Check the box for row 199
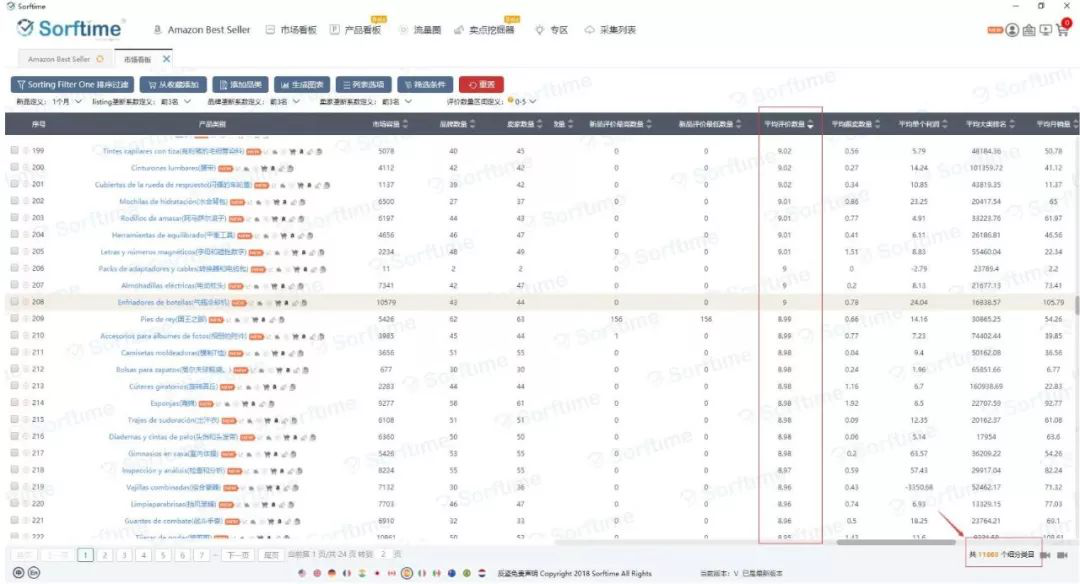 point(14,151)
